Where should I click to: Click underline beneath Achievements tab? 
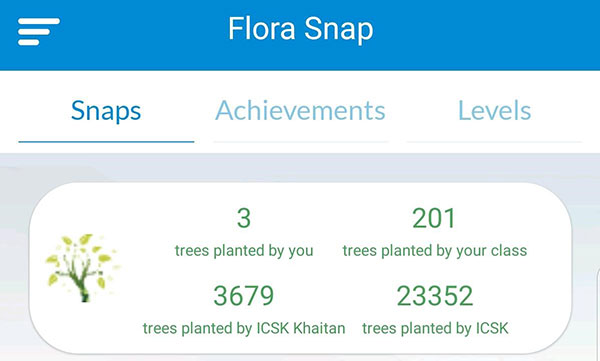point(300,142)
